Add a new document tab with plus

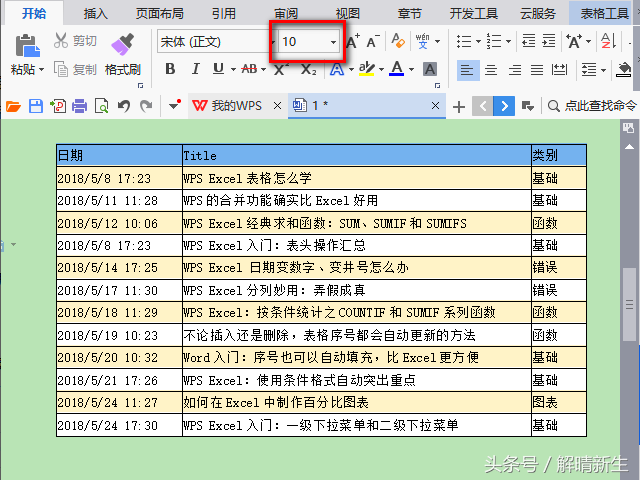click(x=459, y=107)
